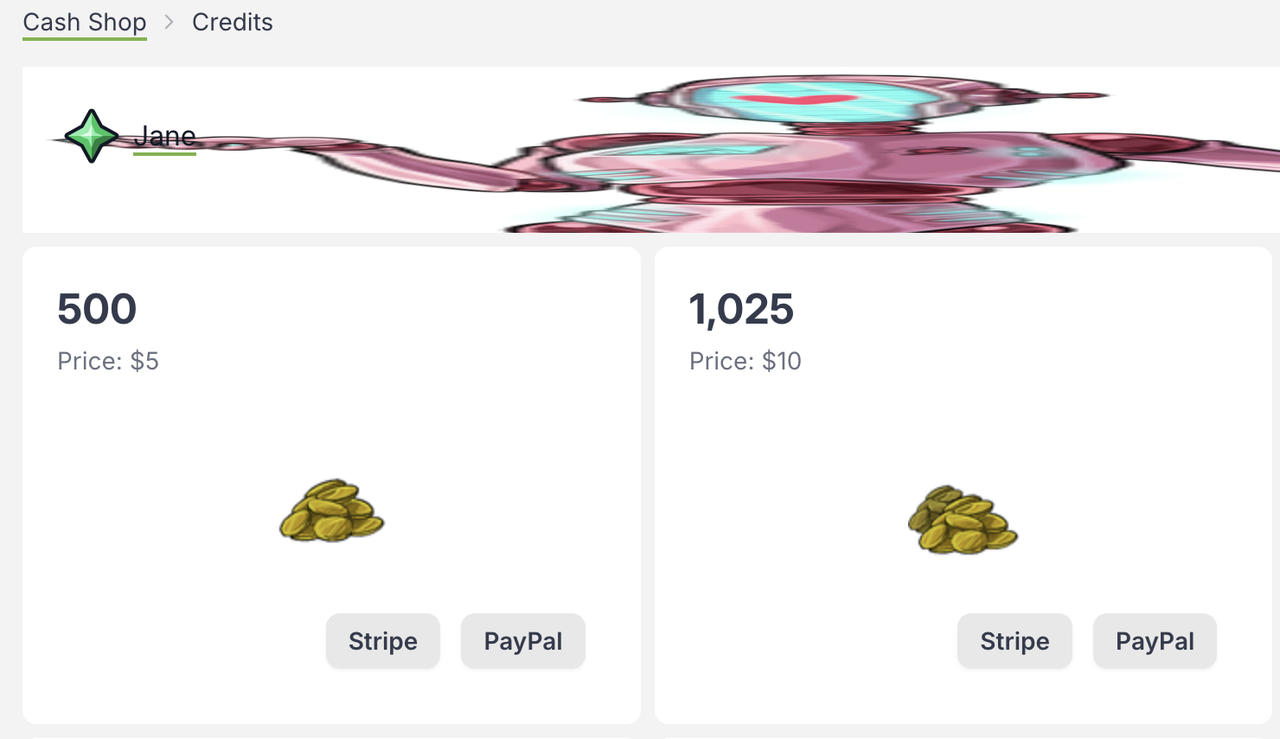Click the 1,025 credits amount heading
Screen dimensions: 1280x739
pos(741,309)
